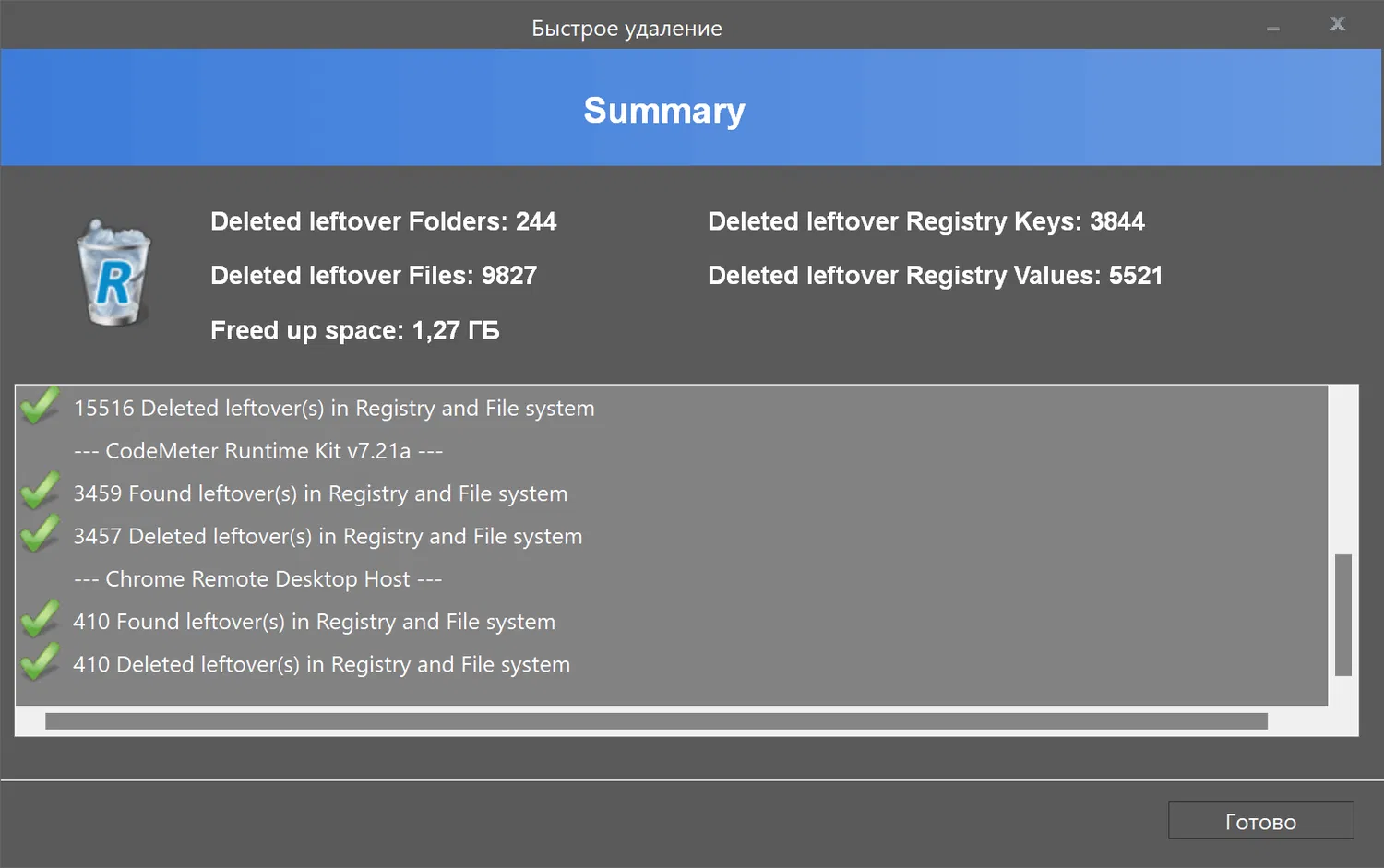Click the Deleted leftover Registry Values: 5521 label
The width and height of the screenshot is (1384, 868).
coord(935,276)
